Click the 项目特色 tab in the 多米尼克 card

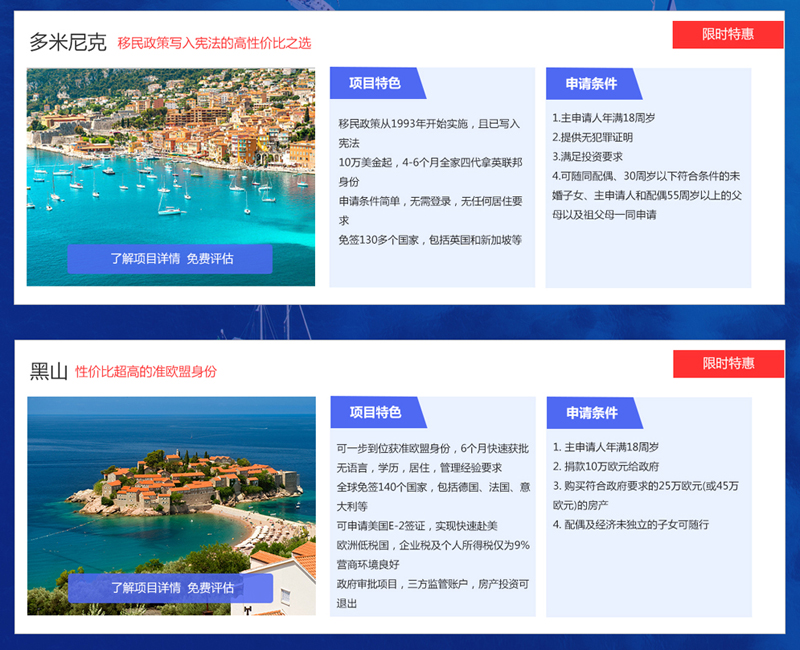pos(376,83)
